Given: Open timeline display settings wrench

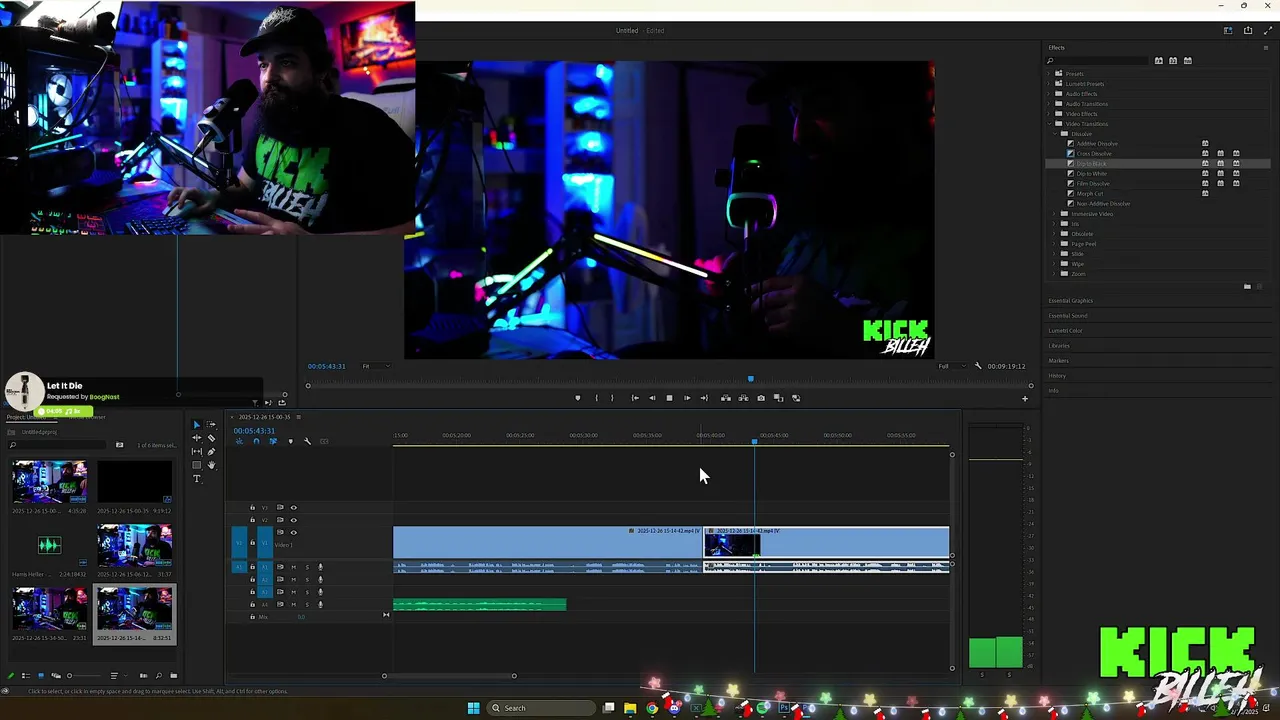Looking at the screenshot, I should click(308, 441).
